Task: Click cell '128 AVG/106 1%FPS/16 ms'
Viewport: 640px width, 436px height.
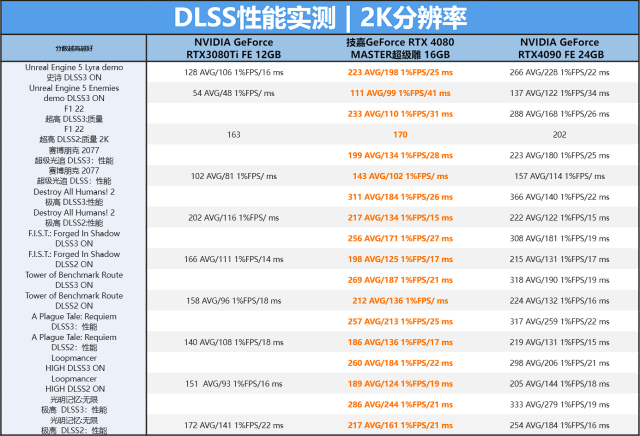Action: click(233, 72)
